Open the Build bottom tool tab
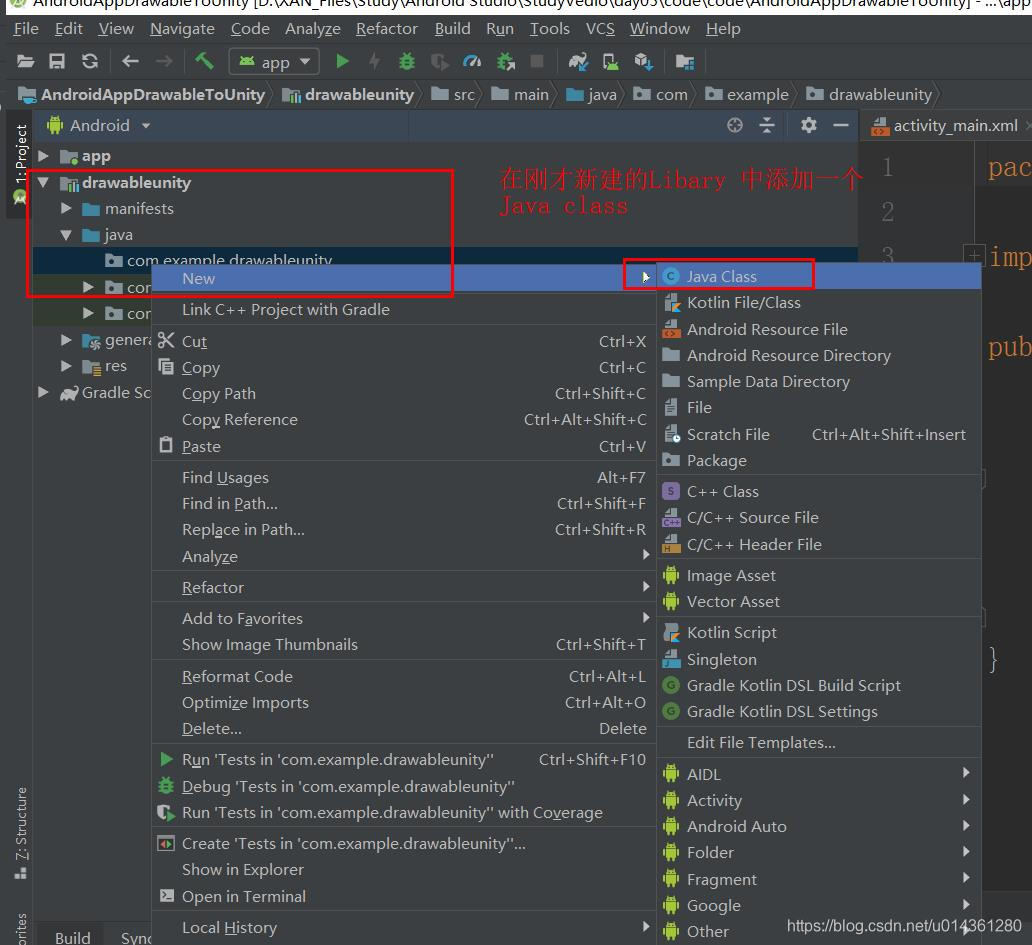The image size is (1032, 945). coord(72,937)
